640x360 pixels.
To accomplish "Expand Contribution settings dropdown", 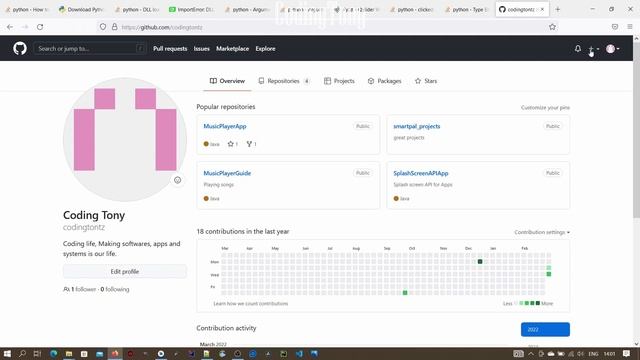I will point(542,232).
